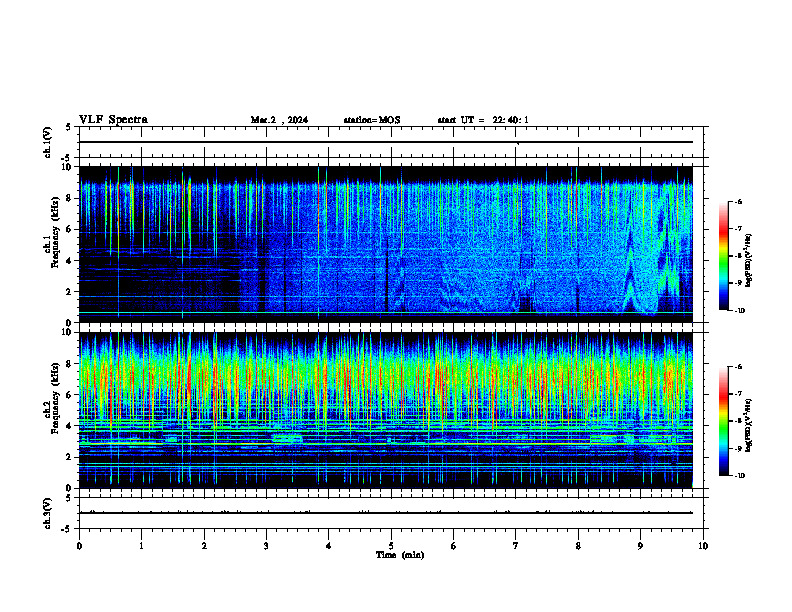Image resolution: width=792 pixels, height=612 pixels.
Task: Click the "5" minute tick on time axis
Action: (391, 546)
